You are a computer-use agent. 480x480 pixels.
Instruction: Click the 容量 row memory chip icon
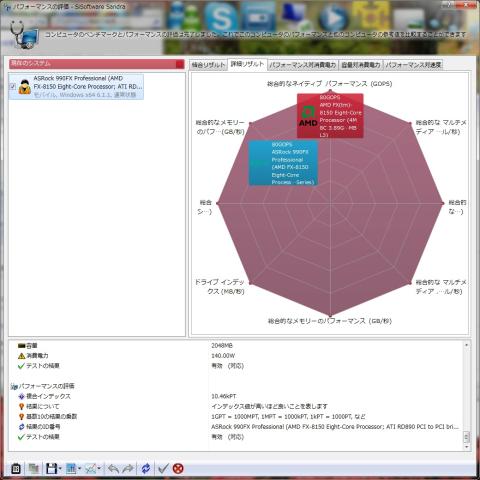pos(21,346)
